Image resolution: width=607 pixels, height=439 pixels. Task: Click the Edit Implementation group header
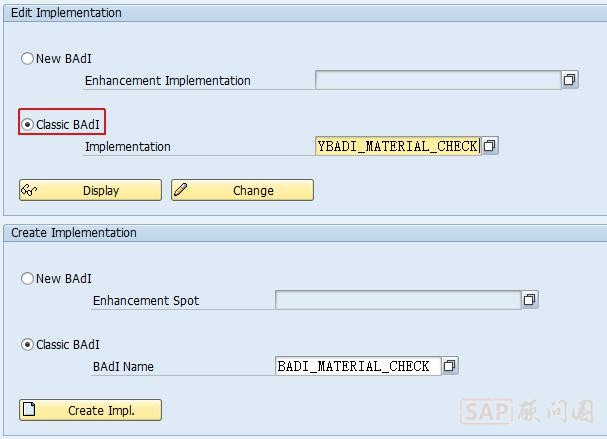click(x=66, y=13)
